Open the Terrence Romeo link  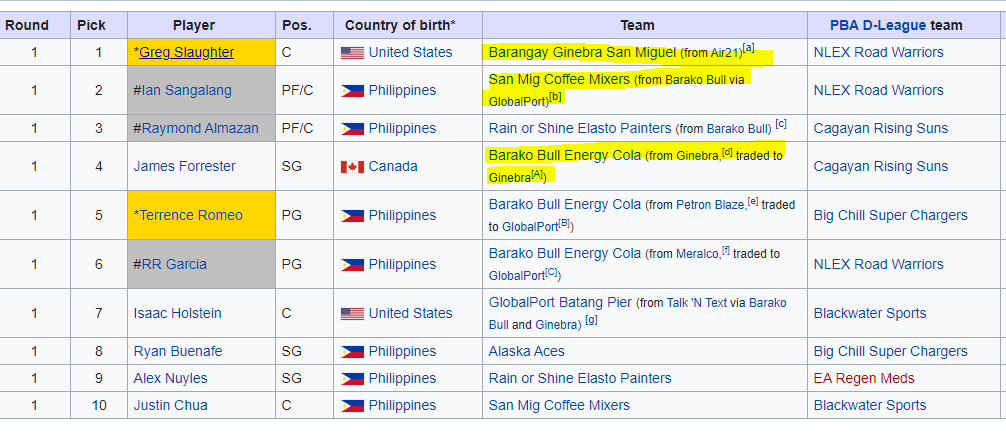191,215
